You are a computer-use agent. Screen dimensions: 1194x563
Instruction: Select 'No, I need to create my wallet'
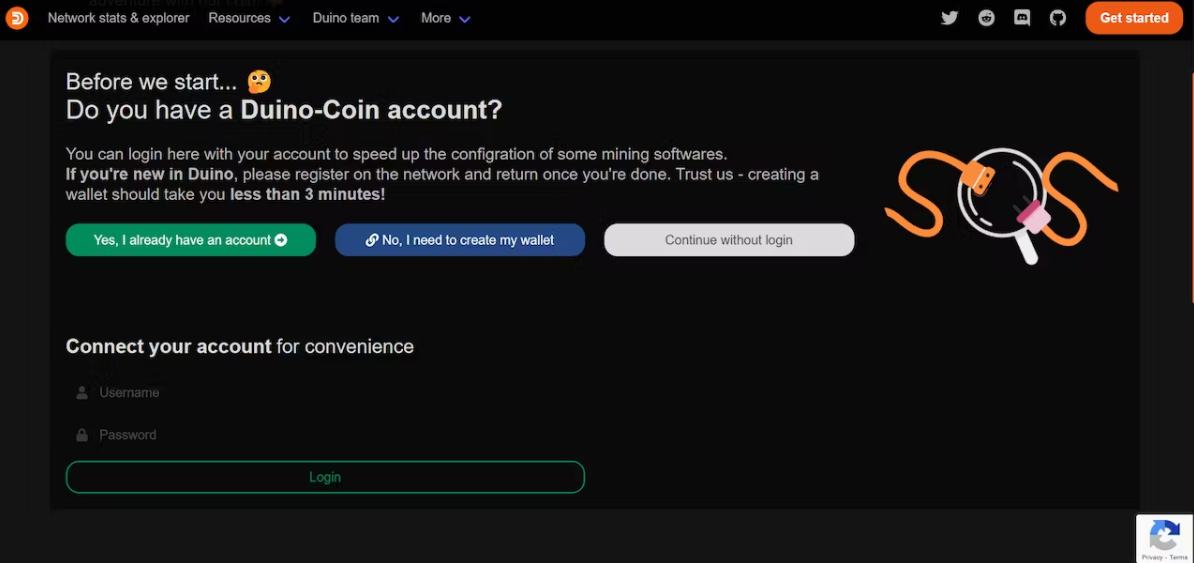tap(460, 240)
